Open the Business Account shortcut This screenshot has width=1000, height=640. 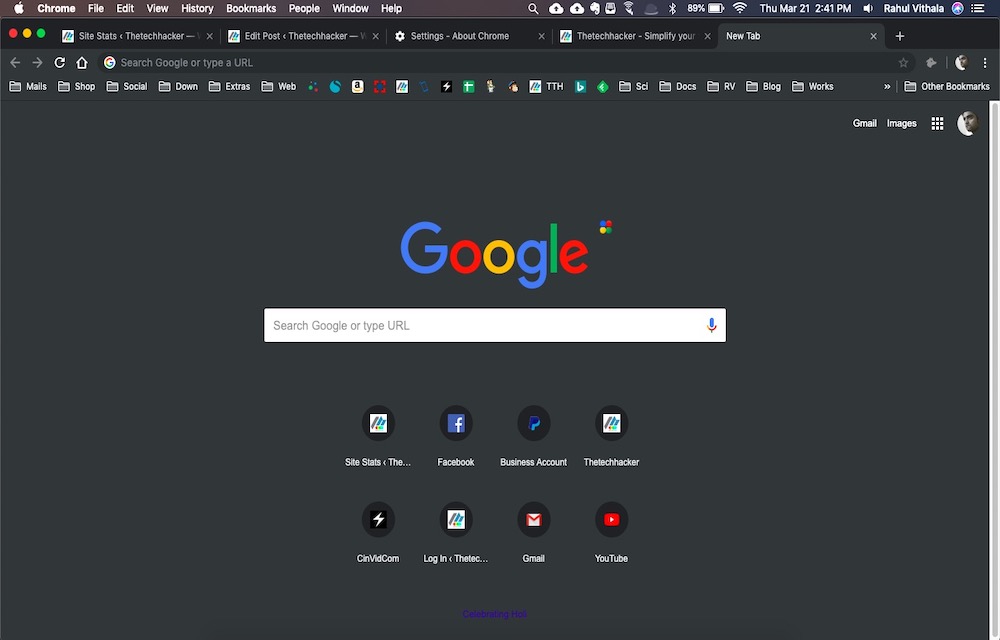(533, 422)
